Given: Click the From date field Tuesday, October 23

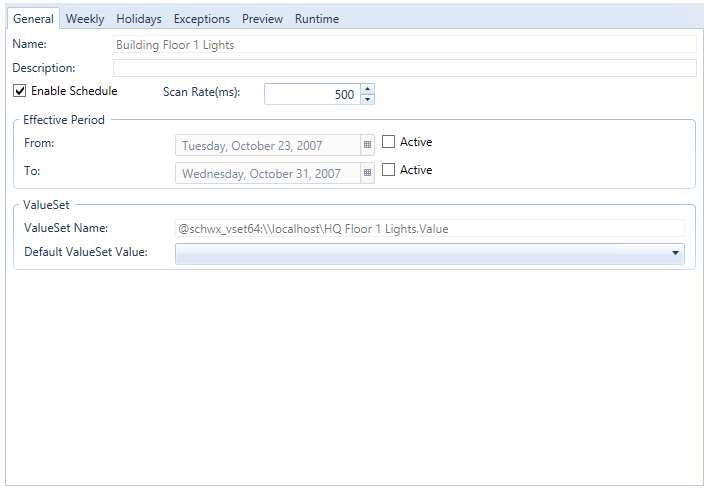Looking at the screenshot, I should tap(268, 146).
